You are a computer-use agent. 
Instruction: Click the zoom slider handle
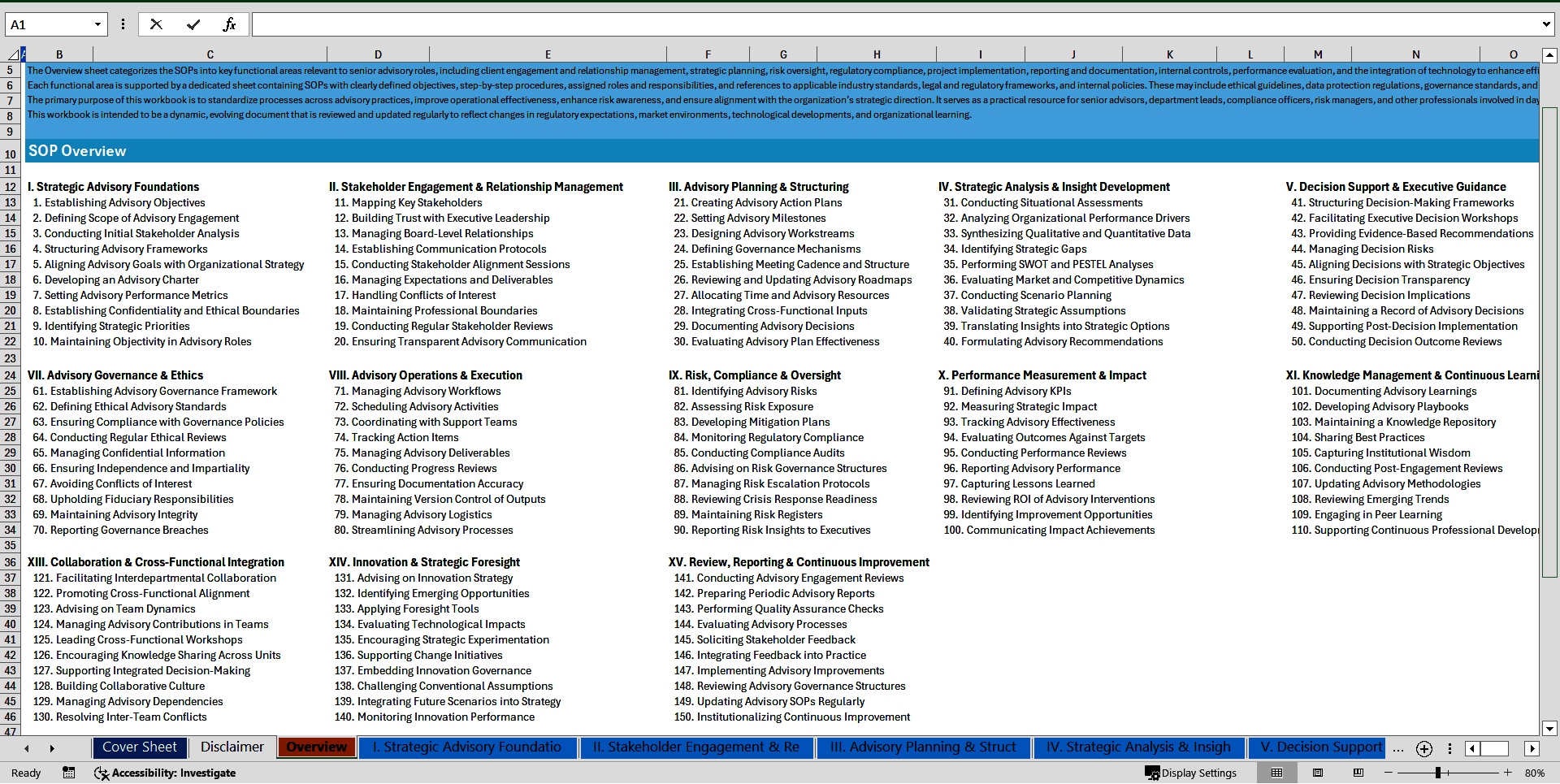click(1438, 773)
